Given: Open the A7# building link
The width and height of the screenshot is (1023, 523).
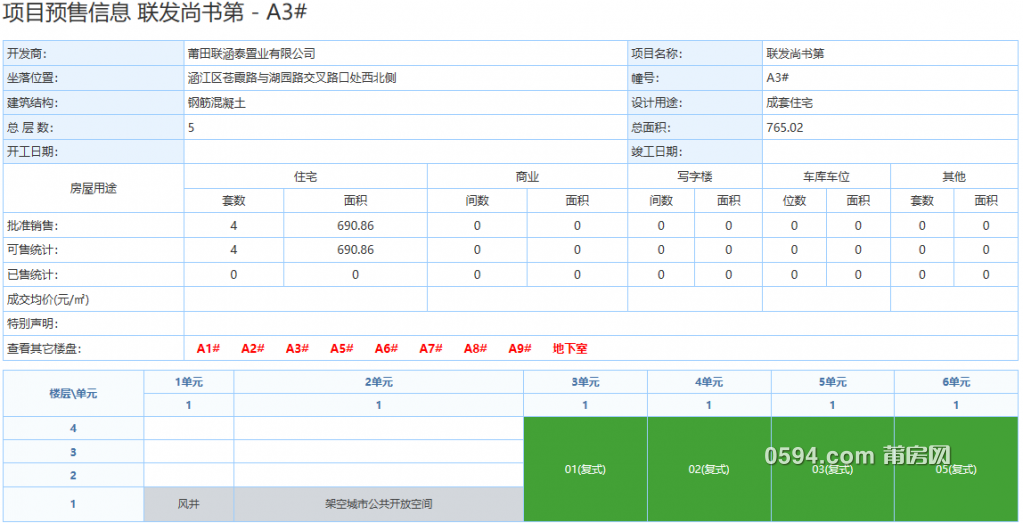Looking at the screenshot, I should (x=431, y=349).
